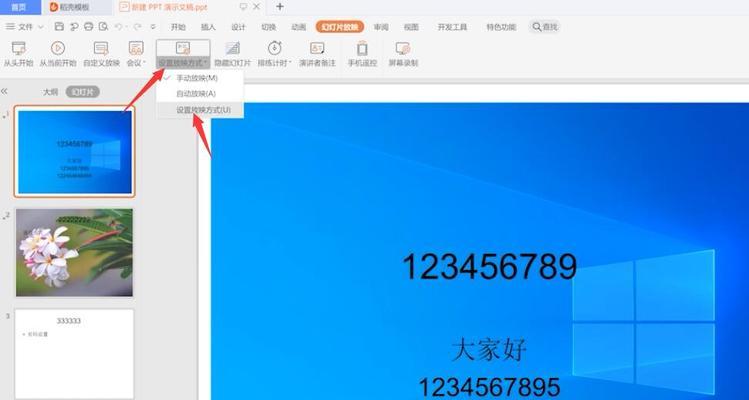Switch to the 切换 ribbon tab
The image size is (749, 400).
click(268, 27)
